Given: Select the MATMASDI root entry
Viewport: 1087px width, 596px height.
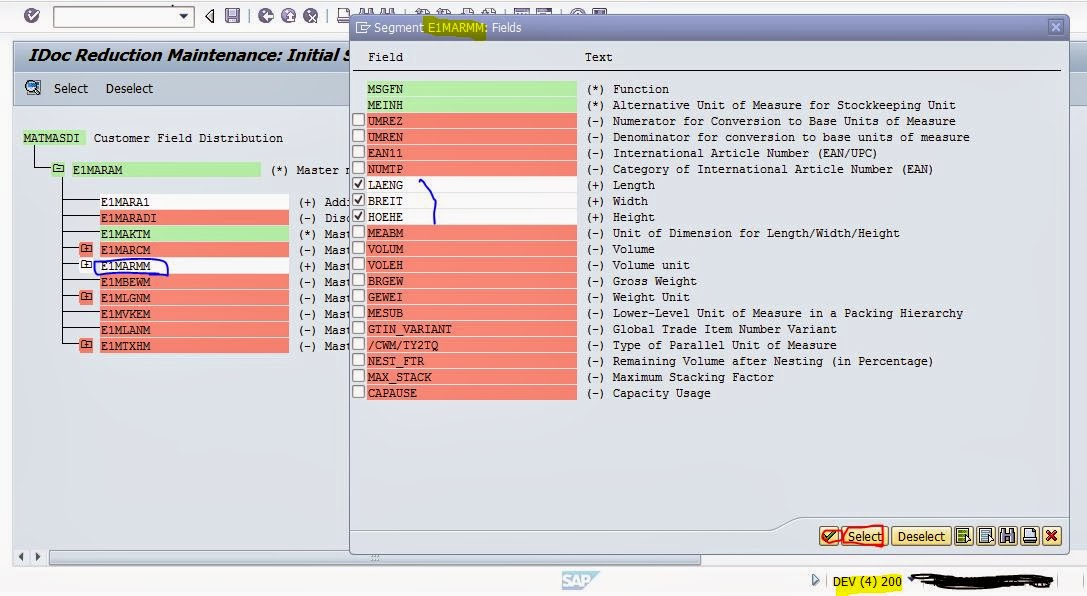Looking at the screenshot, I should pos(52,138).
